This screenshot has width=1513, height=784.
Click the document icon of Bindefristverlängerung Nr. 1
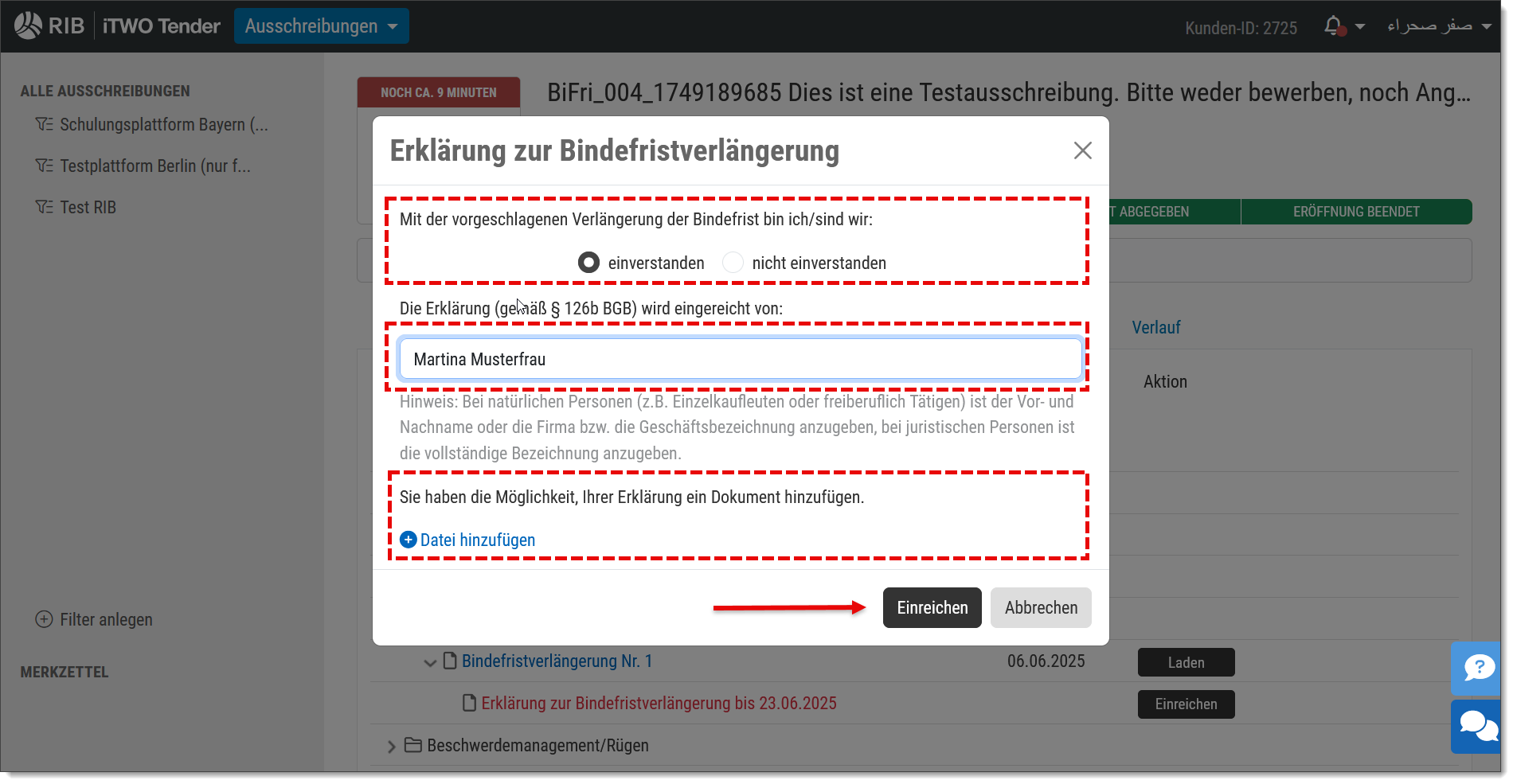(450, 661)
